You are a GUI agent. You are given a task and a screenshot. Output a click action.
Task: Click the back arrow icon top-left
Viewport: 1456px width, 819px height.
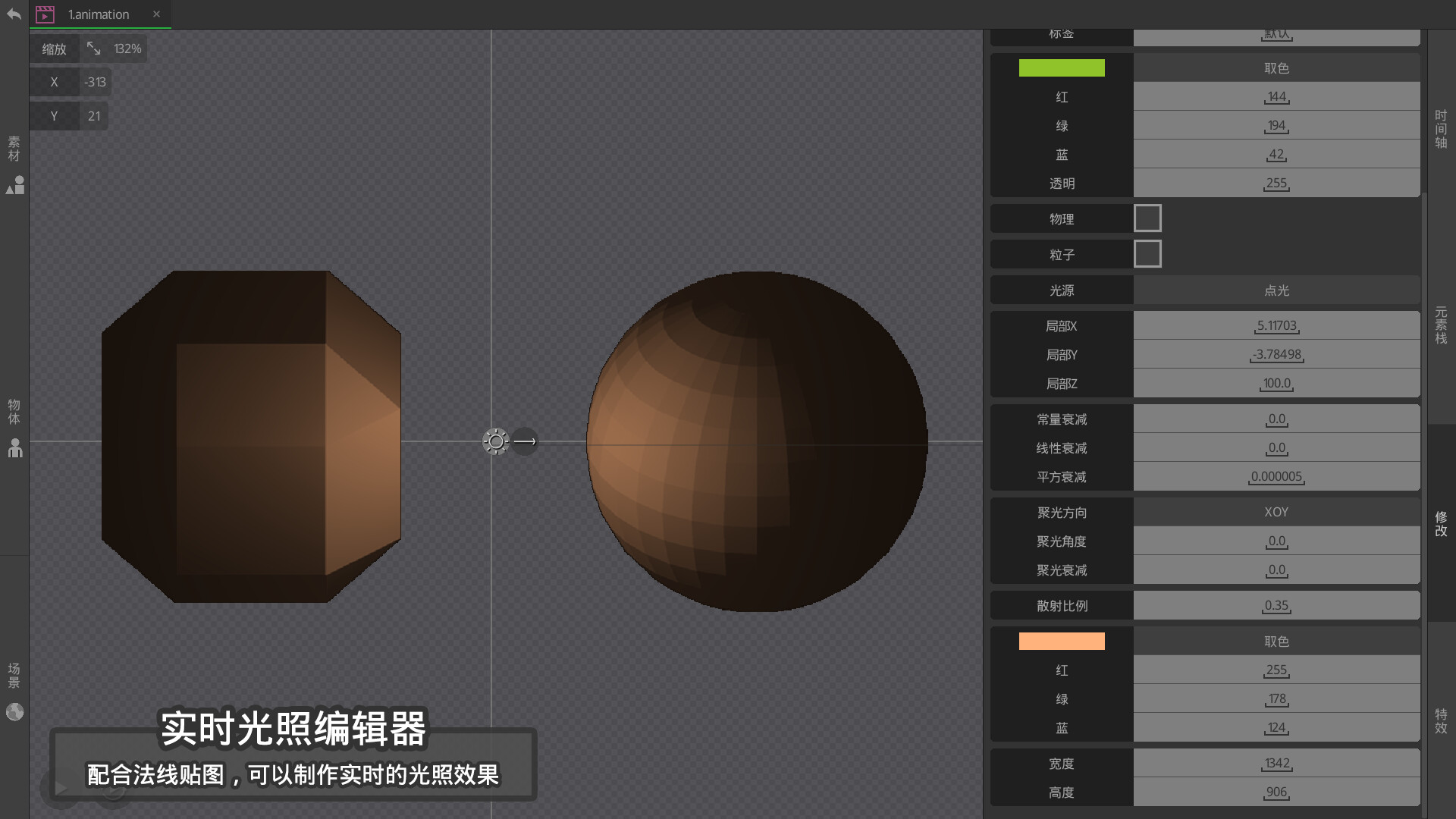coord(14,14)
